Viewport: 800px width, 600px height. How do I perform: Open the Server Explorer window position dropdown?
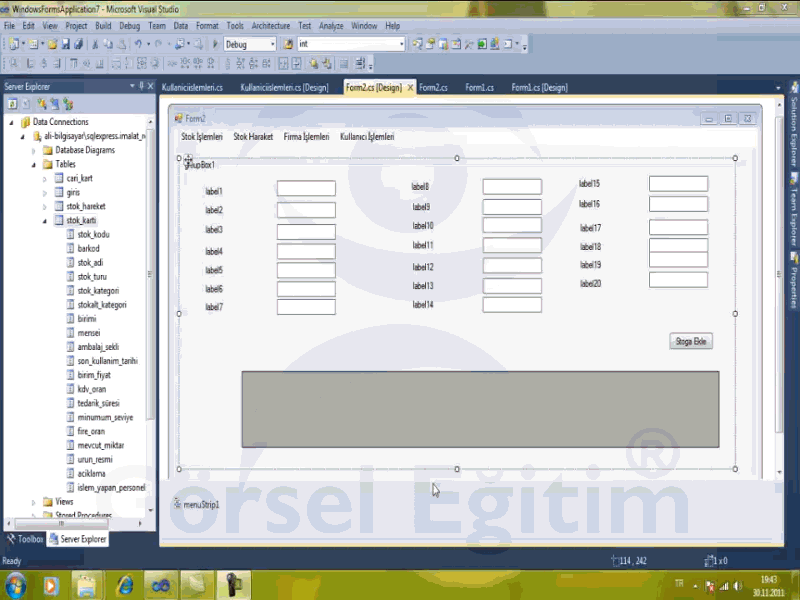tap(132, 86)
